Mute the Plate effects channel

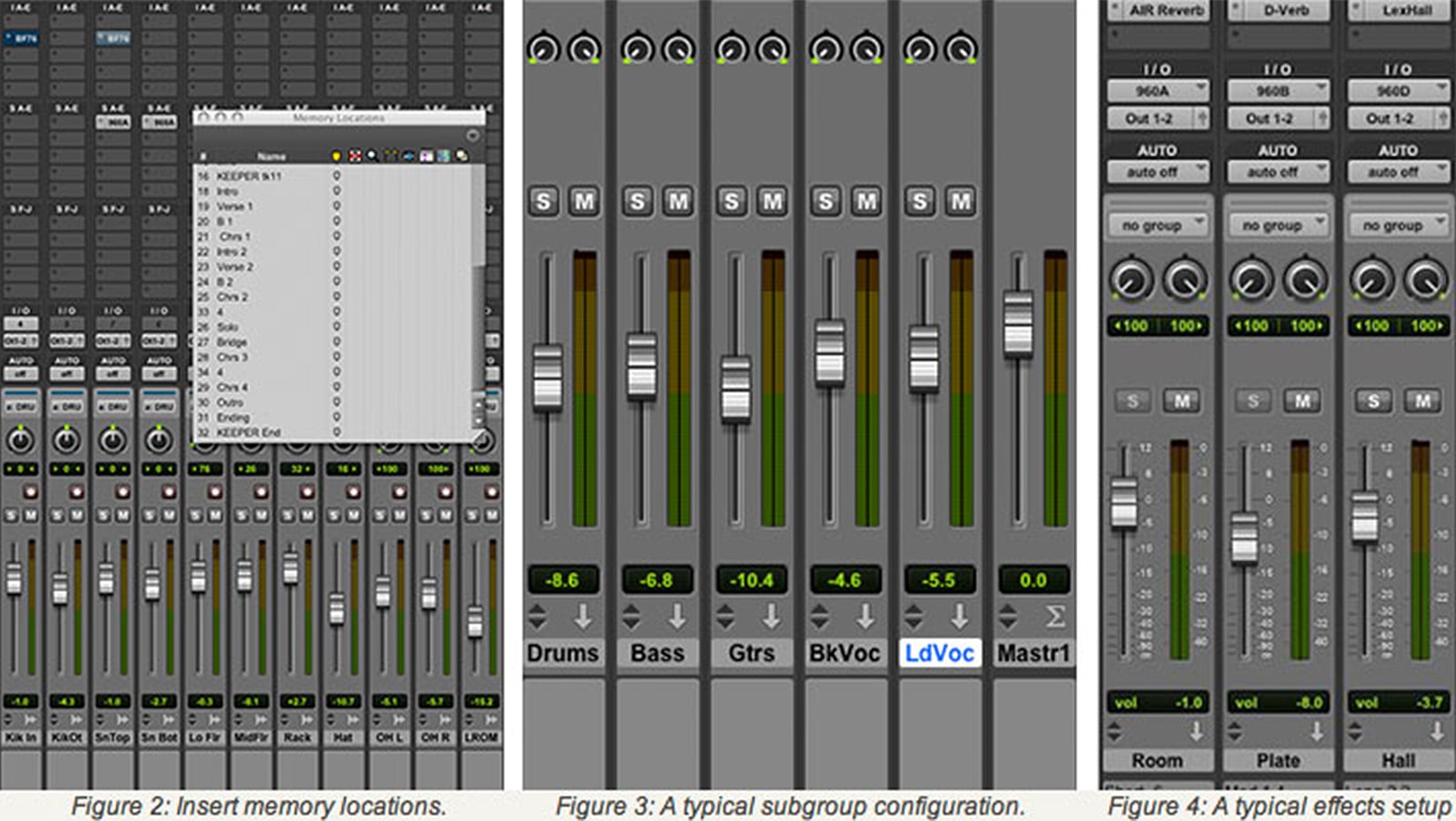[1302, 400]
